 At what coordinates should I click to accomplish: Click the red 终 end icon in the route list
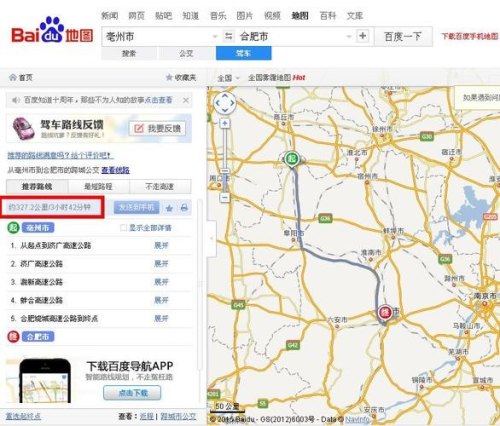pos(13,337)
